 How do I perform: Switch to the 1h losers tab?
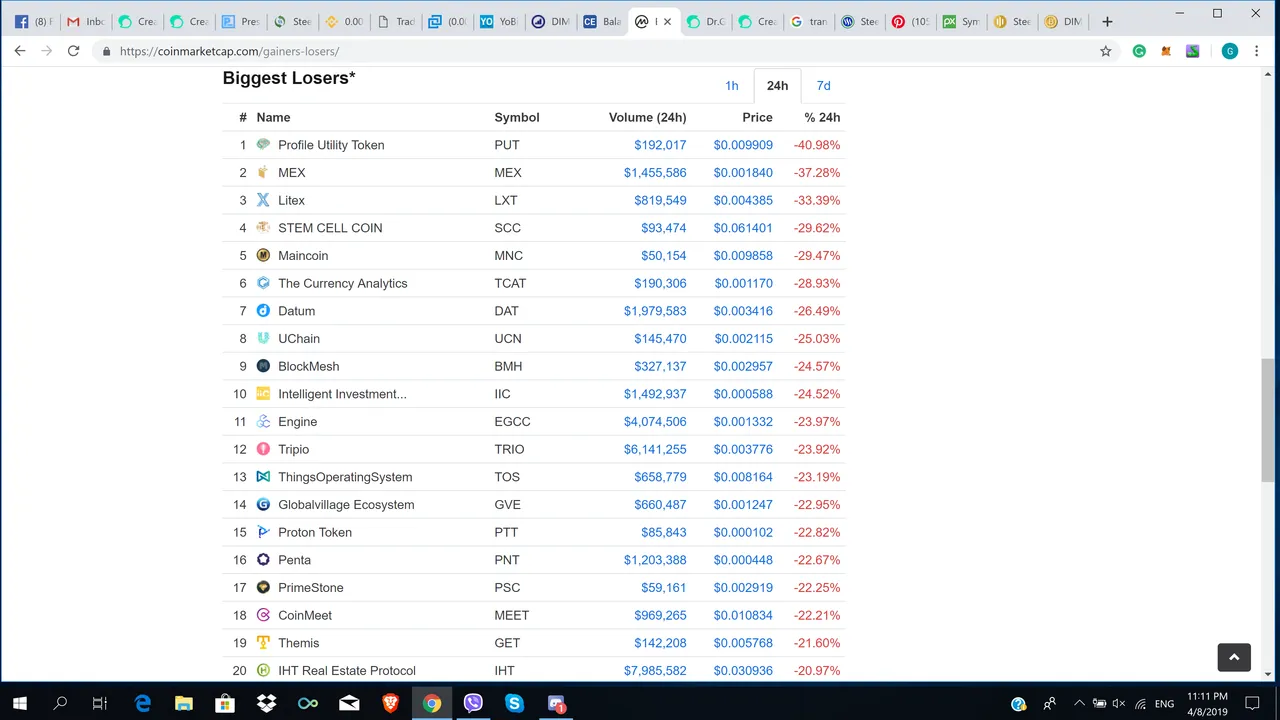(x=731, y=86)
